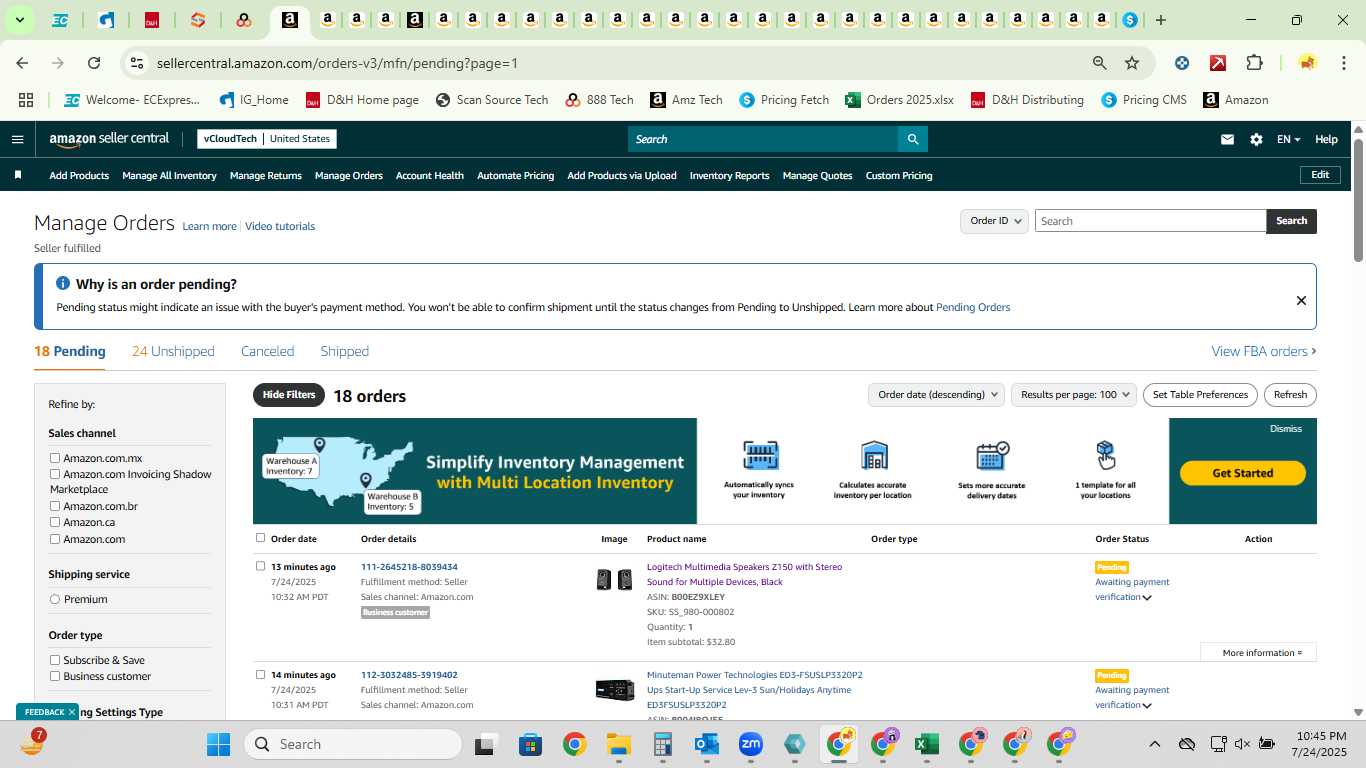1366x768 pixels.
Task: Expand the Minuteman order's payment verification status
Action: [x=1147, y=706]
